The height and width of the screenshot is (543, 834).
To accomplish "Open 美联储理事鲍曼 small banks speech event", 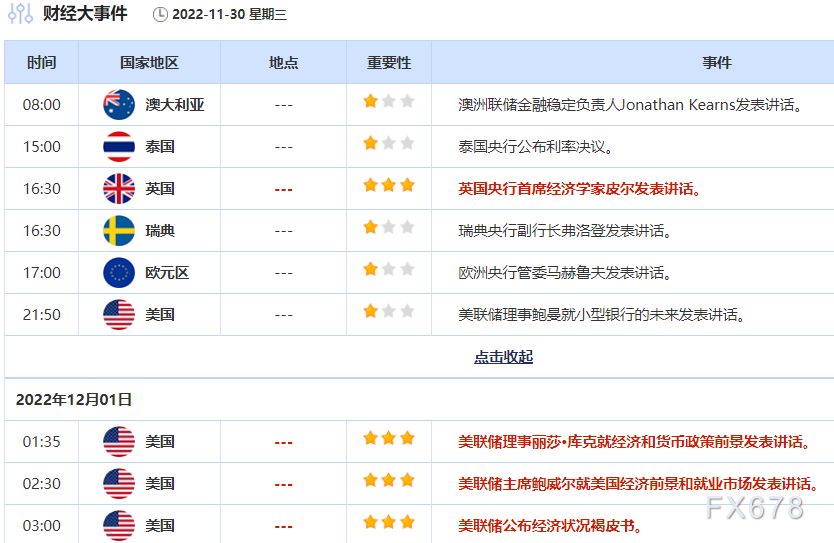I will tap(602, 315).
